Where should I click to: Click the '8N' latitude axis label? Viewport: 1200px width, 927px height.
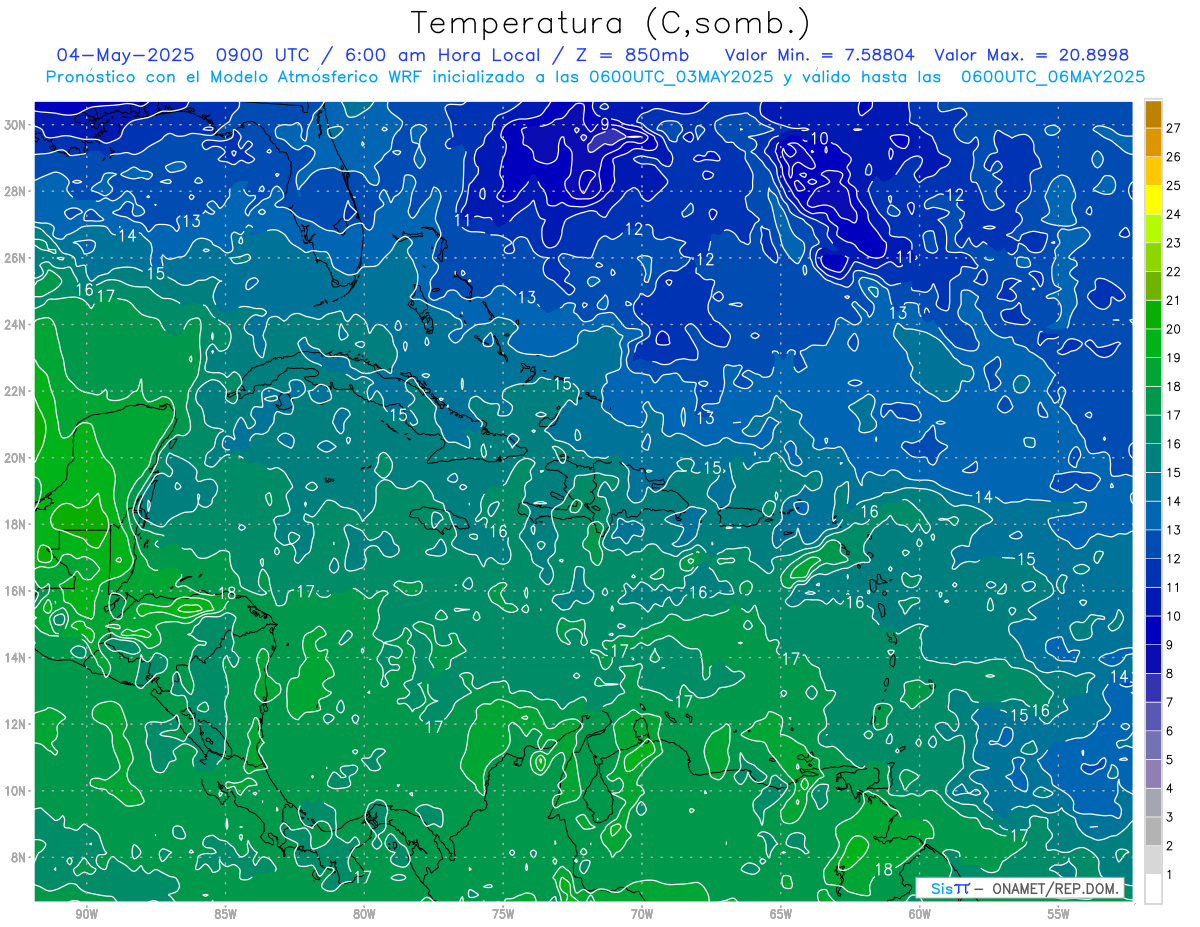20,857
